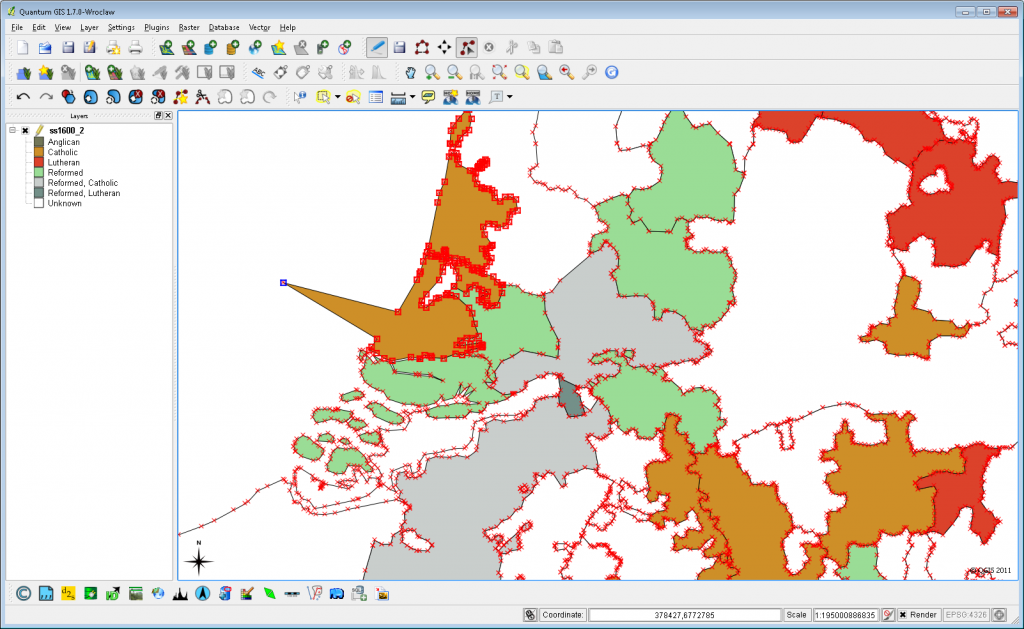The width and height of the screenshot is (1024, 629).
Task: Open the Layer menu
Action: 89,27
